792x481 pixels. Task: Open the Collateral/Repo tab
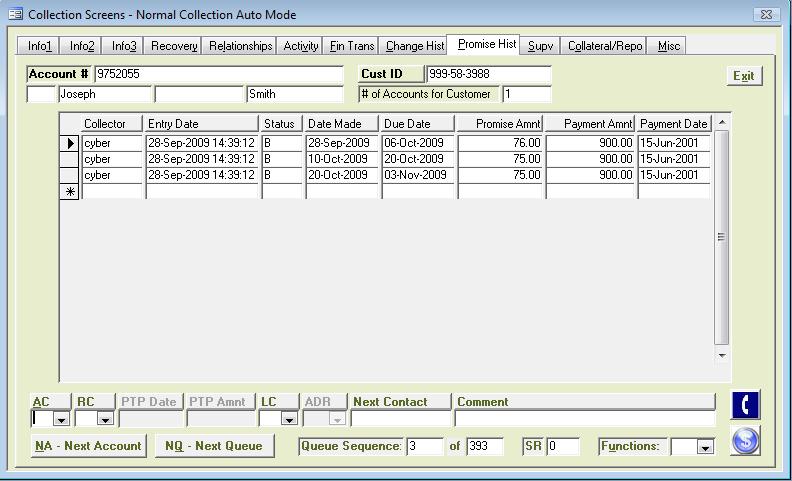pos(604,45)
